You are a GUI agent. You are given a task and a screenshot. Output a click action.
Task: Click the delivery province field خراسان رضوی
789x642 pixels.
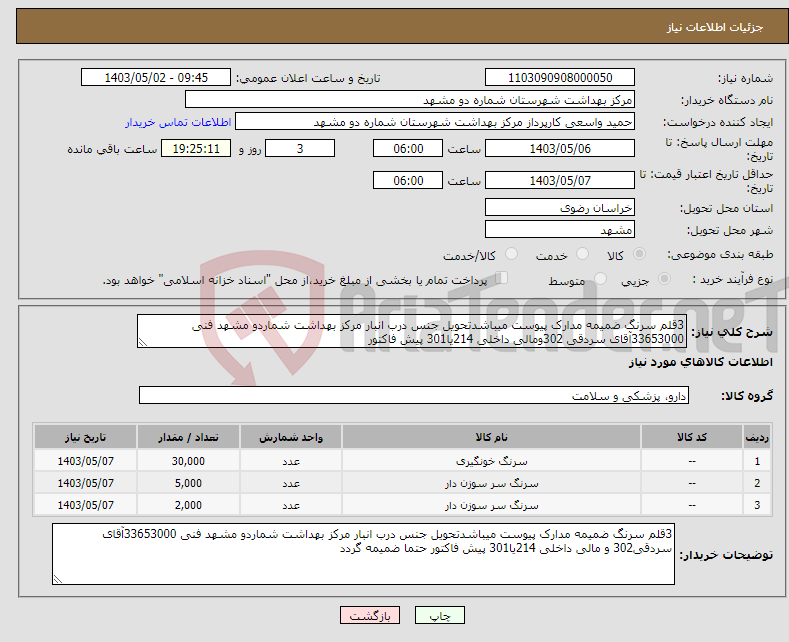click(x=560, y=207)
